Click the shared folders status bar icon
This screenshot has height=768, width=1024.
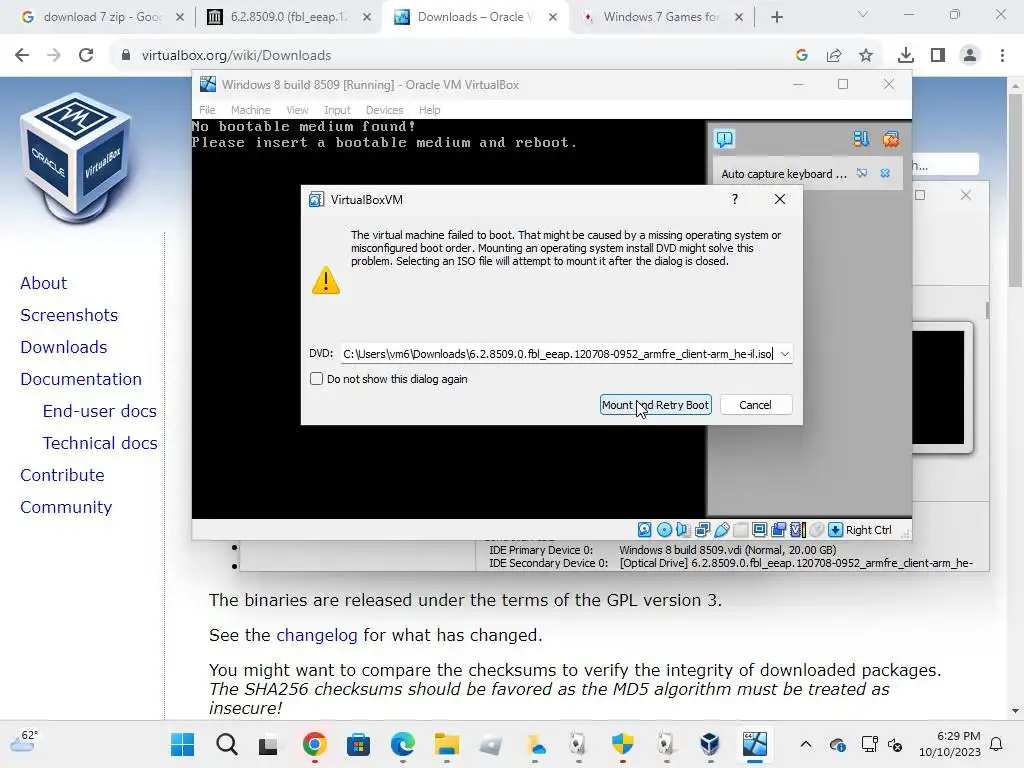(741, 530)
